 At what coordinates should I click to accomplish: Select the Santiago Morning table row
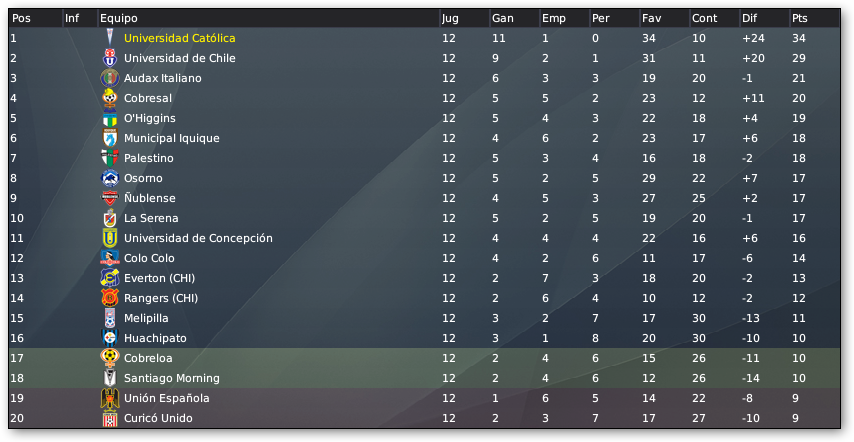click(x=424, y=378)
